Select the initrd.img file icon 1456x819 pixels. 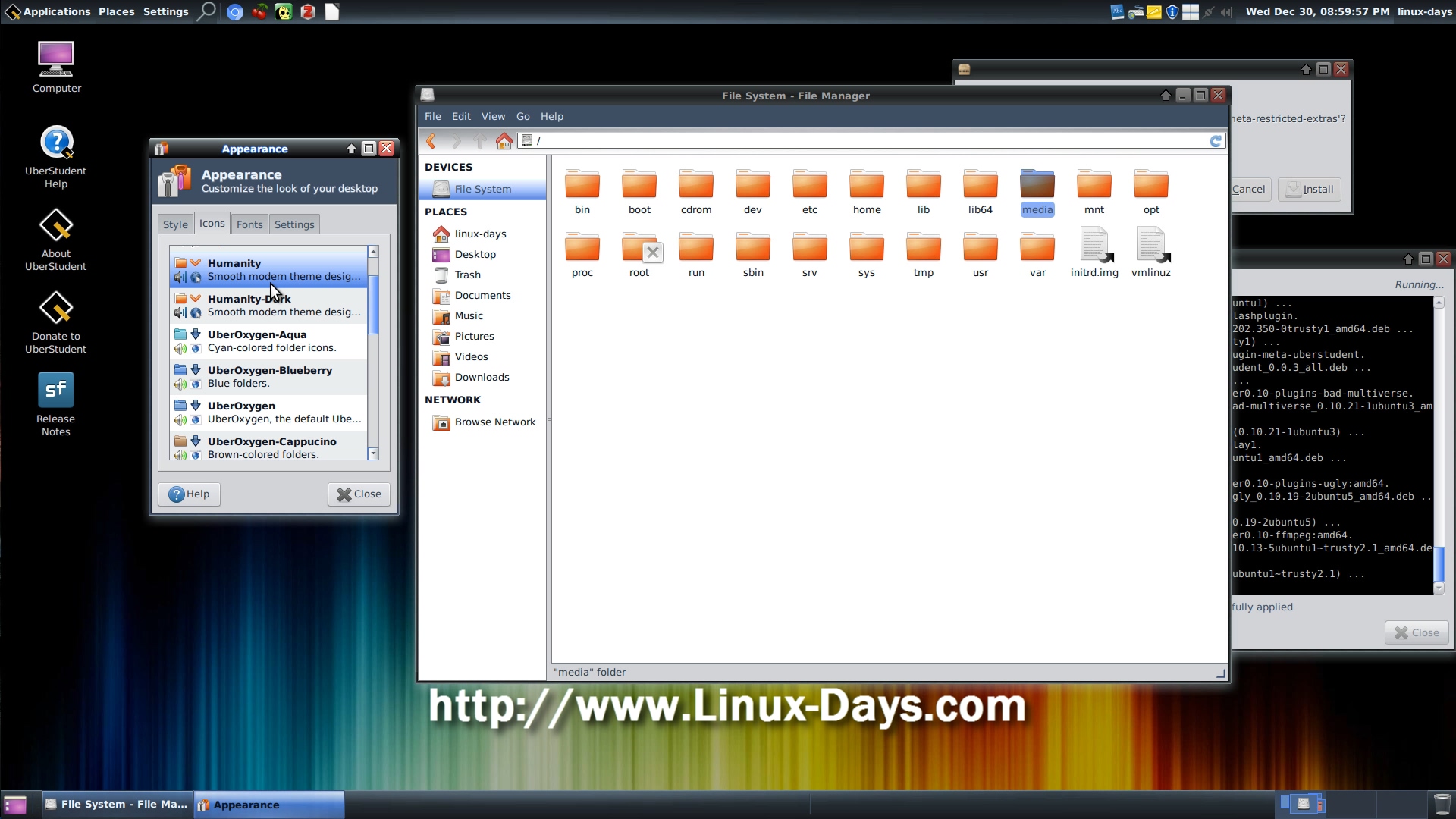pos(1094,253)
